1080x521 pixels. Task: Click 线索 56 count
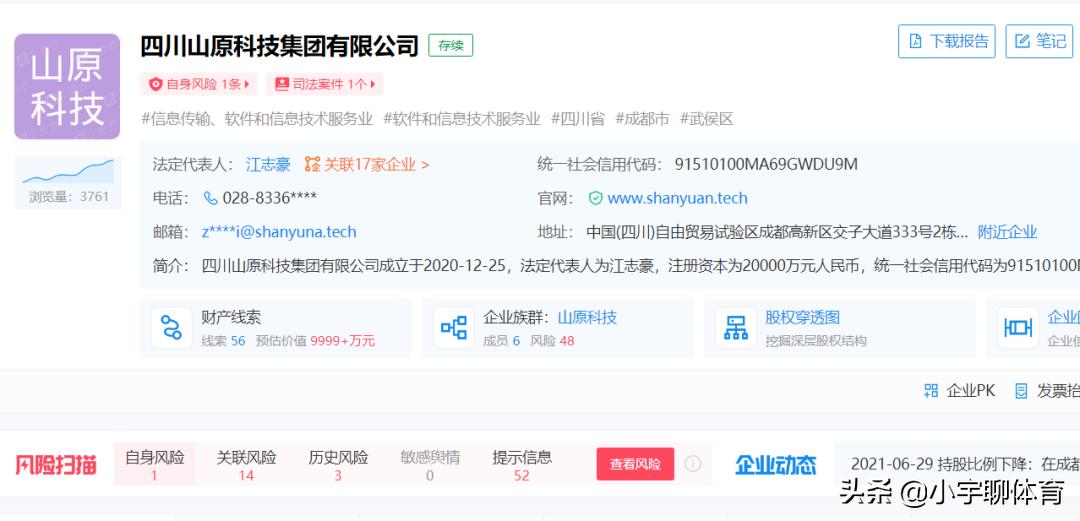coord(223,340)
